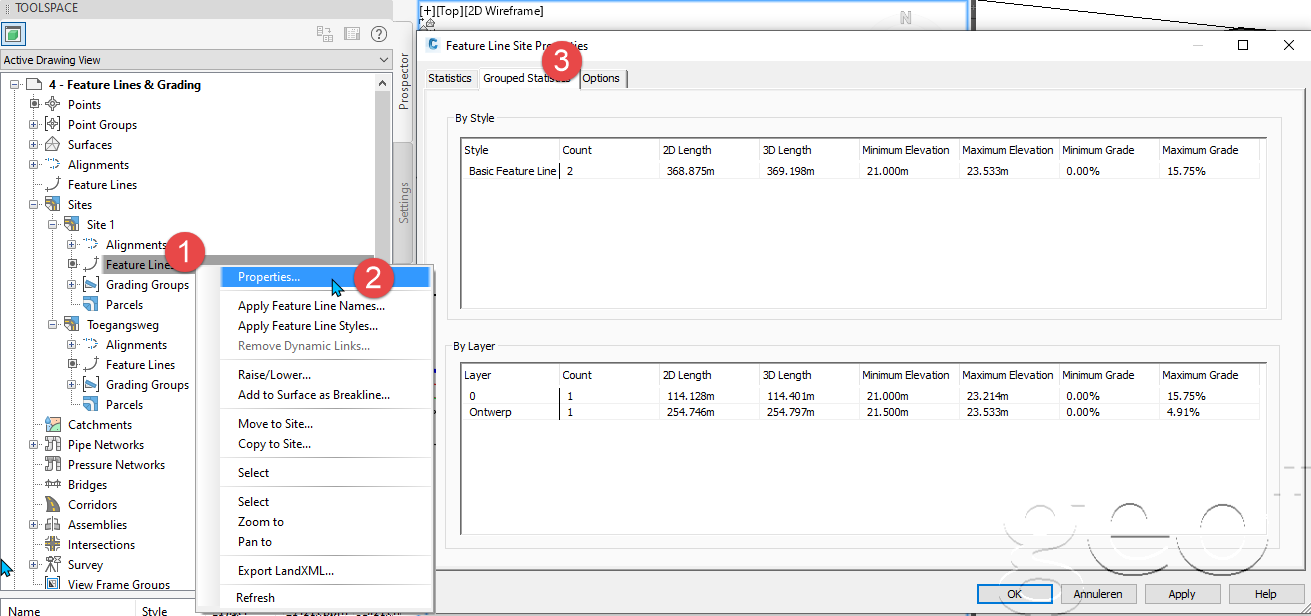Image resolution: width=1311 pixels, height=616 pixels.
Task: Select the Survey icon
Action: click(x=50, y=564)
